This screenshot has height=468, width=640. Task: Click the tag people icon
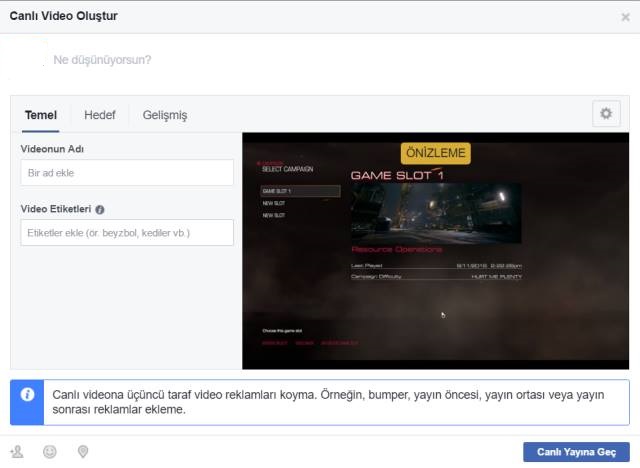17,452
